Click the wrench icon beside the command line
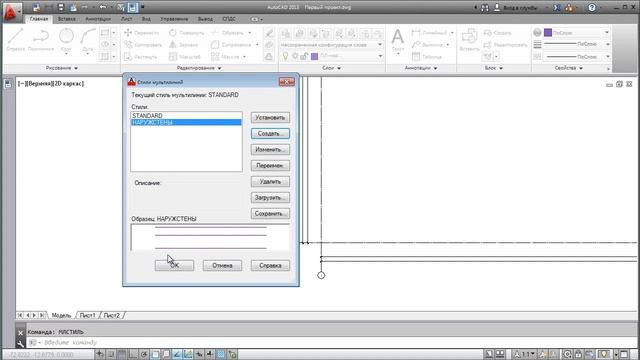 [x=20, y=343]
